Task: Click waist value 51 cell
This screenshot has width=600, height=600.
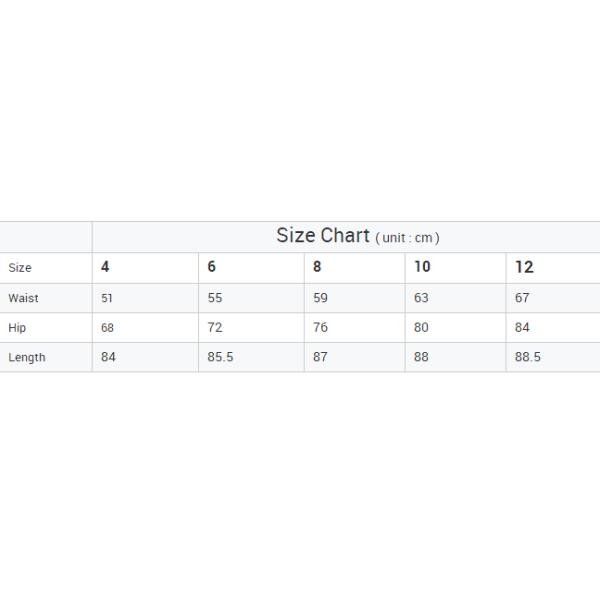Action: tap(107, 298)
